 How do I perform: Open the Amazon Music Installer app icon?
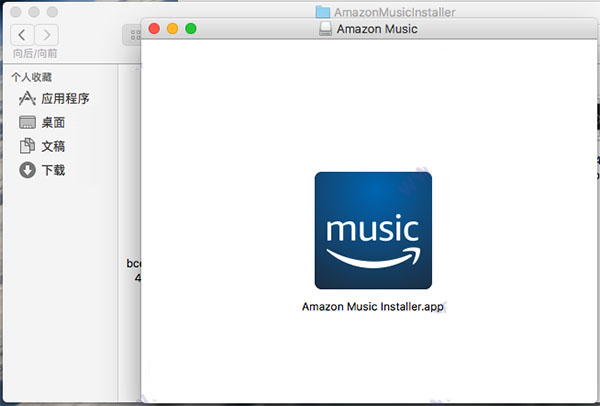click(x=373, y=230)
